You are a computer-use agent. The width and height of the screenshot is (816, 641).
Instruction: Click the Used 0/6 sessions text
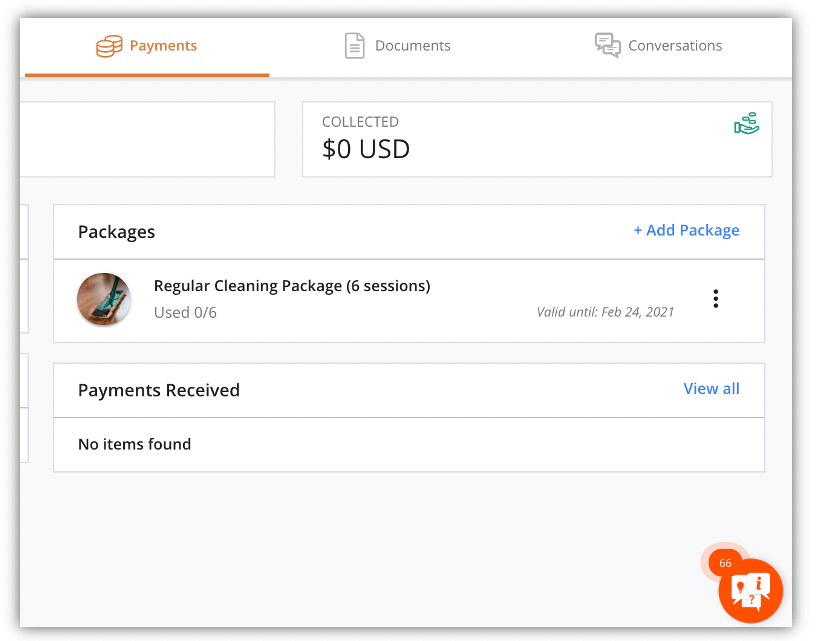[185, 313]
